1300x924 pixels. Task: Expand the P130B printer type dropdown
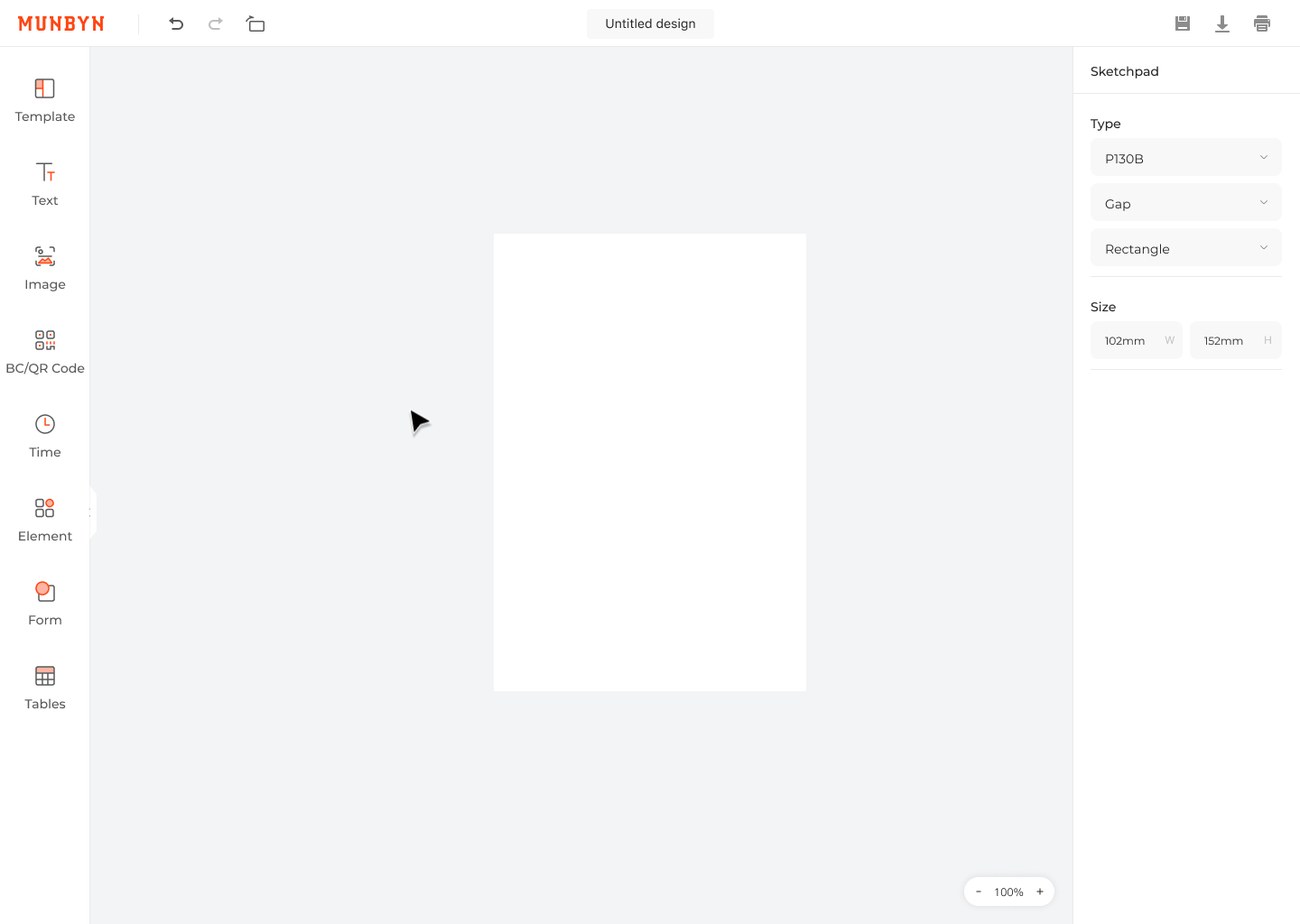coord(1185,158)
